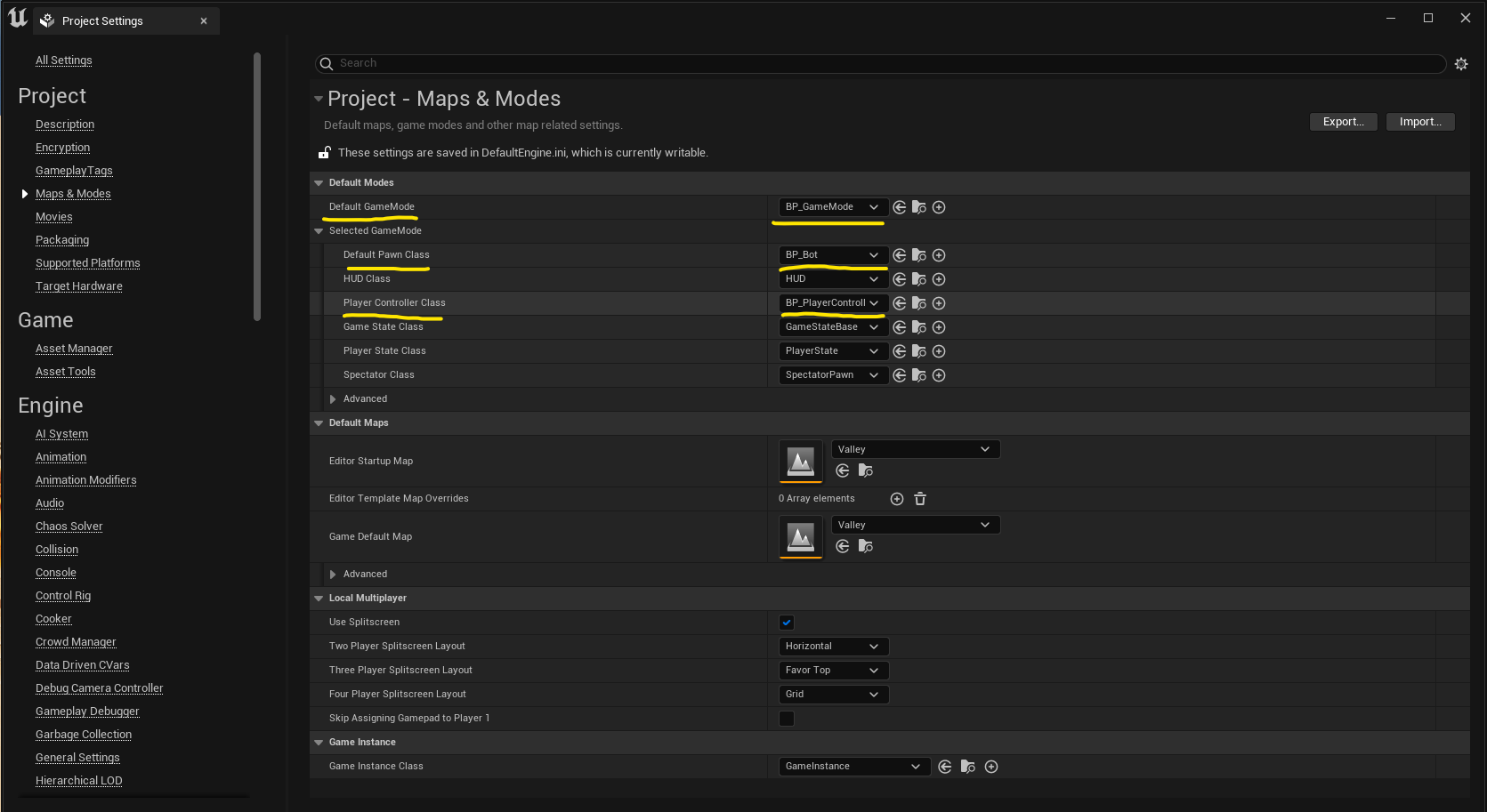Use selected asset for Editor Startup Map

click(843, 470)
